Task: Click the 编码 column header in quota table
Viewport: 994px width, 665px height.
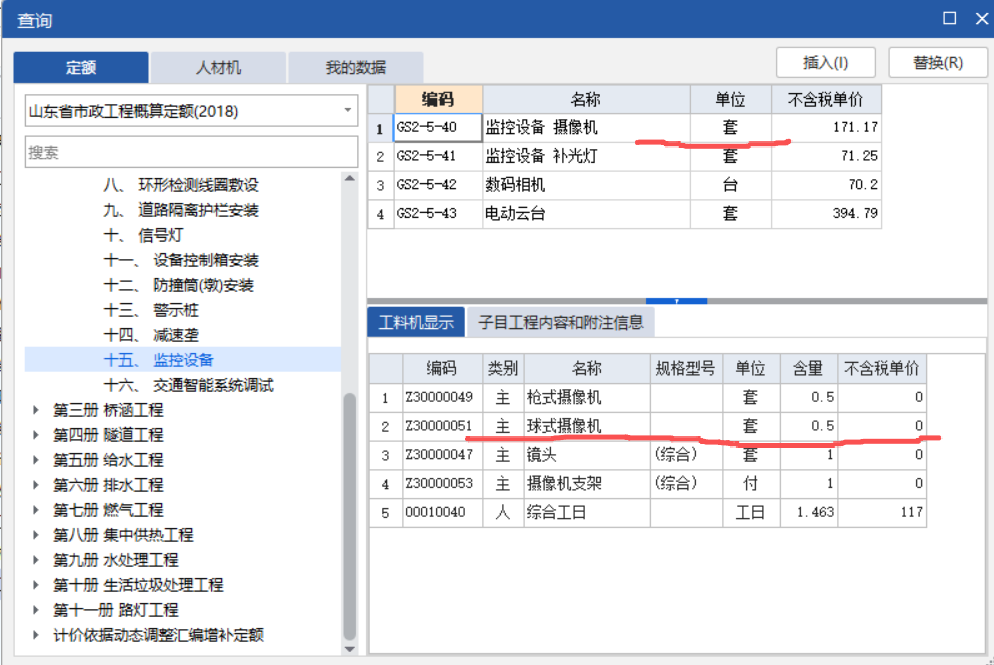Action: coord(438,99)
